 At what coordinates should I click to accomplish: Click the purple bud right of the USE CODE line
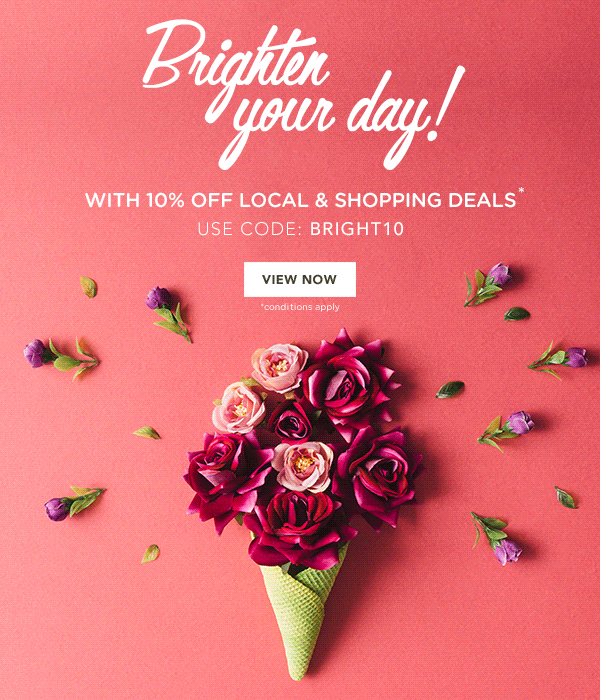click(x=499, y=275)
